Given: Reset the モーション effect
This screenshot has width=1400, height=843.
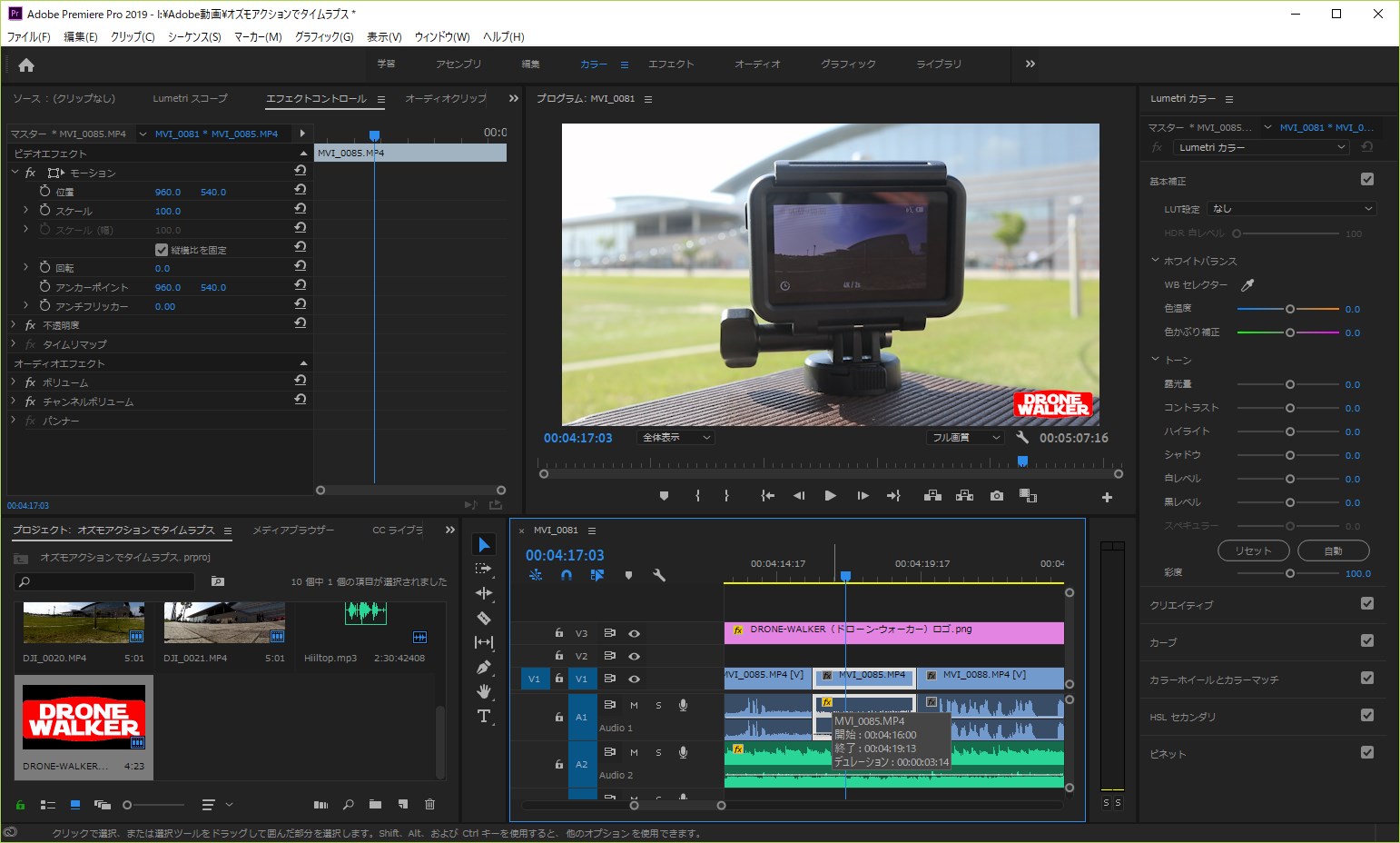Looking at the screenshot, I should [300, 171].
